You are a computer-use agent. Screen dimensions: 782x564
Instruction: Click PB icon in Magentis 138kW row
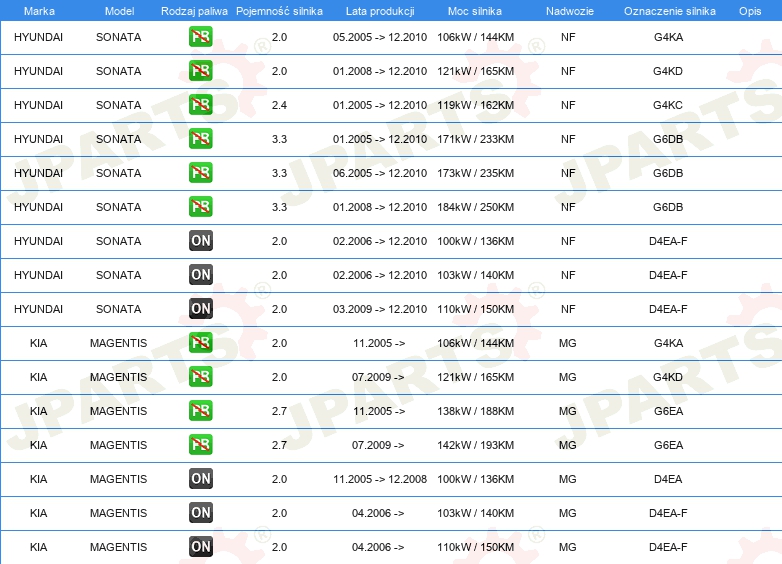200,411
